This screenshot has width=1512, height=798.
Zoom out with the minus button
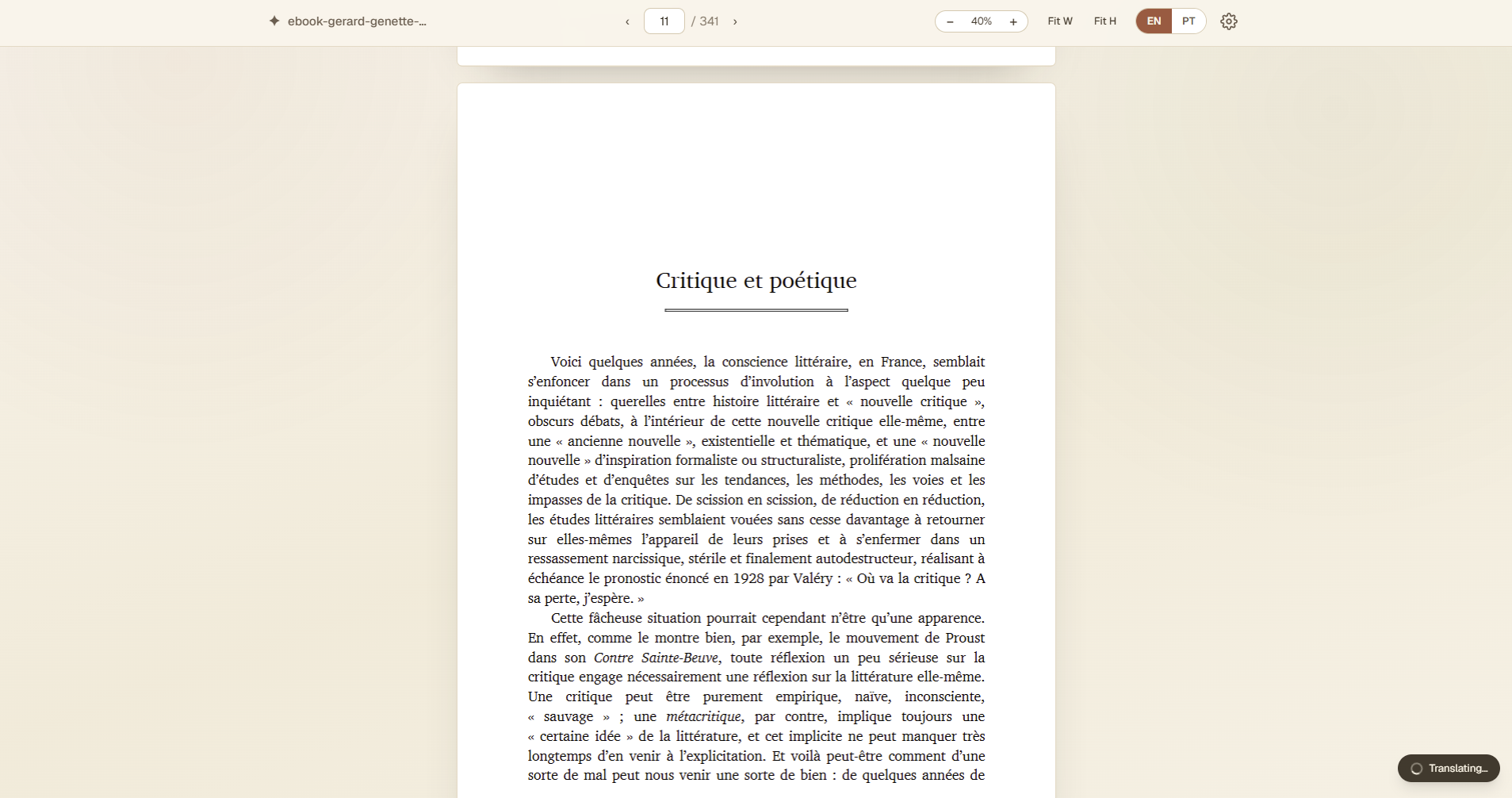(x=950, y=21)
